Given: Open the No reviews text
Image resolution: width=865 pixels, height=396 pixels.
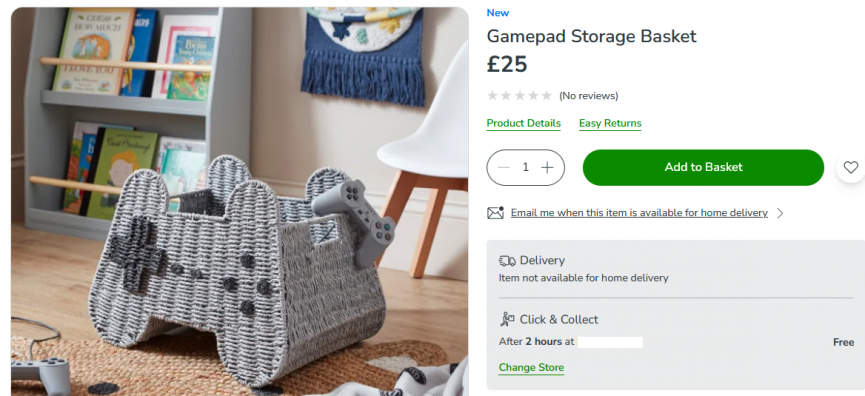Looking at the screenshot, I should point(589,96).
